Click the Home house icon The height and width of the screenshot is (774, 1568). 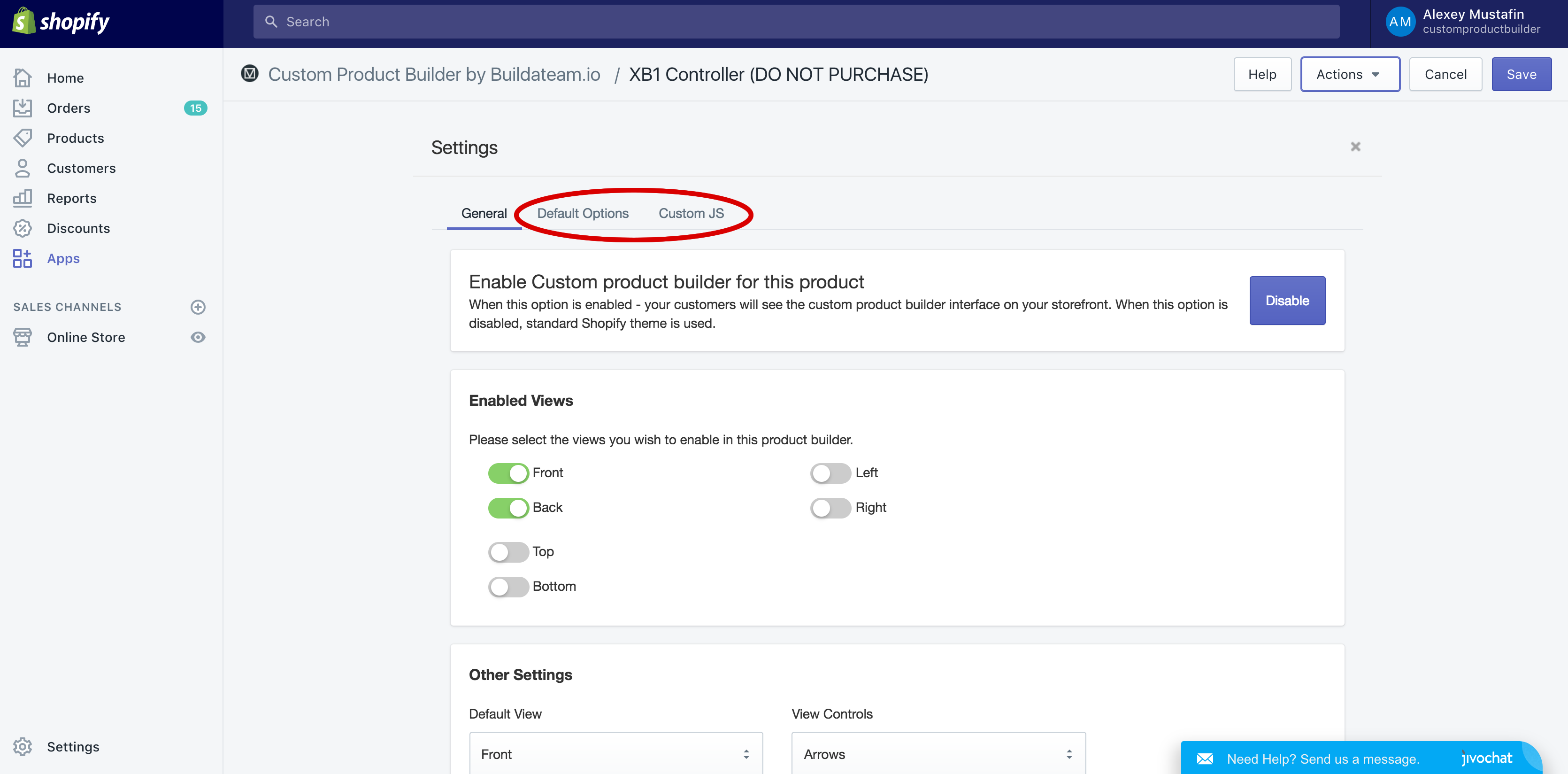click(x=23, y=78)
